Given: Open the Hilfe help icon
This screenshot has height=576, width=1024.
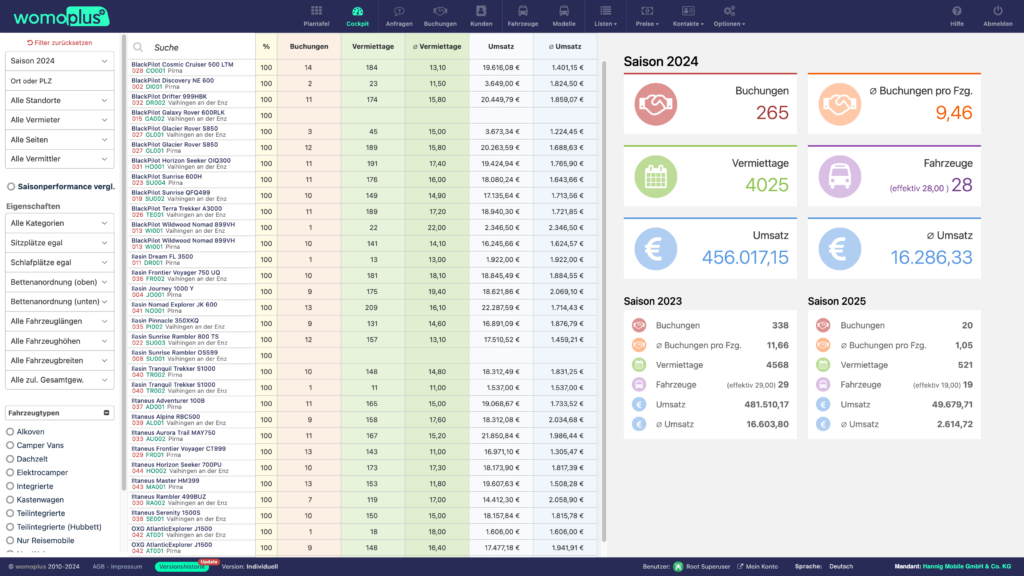Looking at the screenshot, I should pos(957,11).
